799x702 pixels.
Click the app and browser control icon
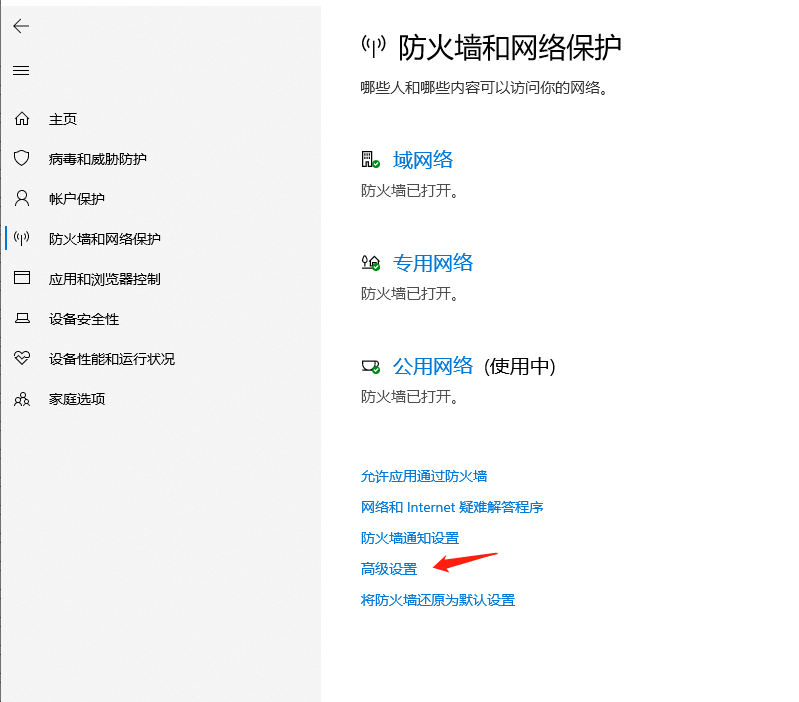22,279
